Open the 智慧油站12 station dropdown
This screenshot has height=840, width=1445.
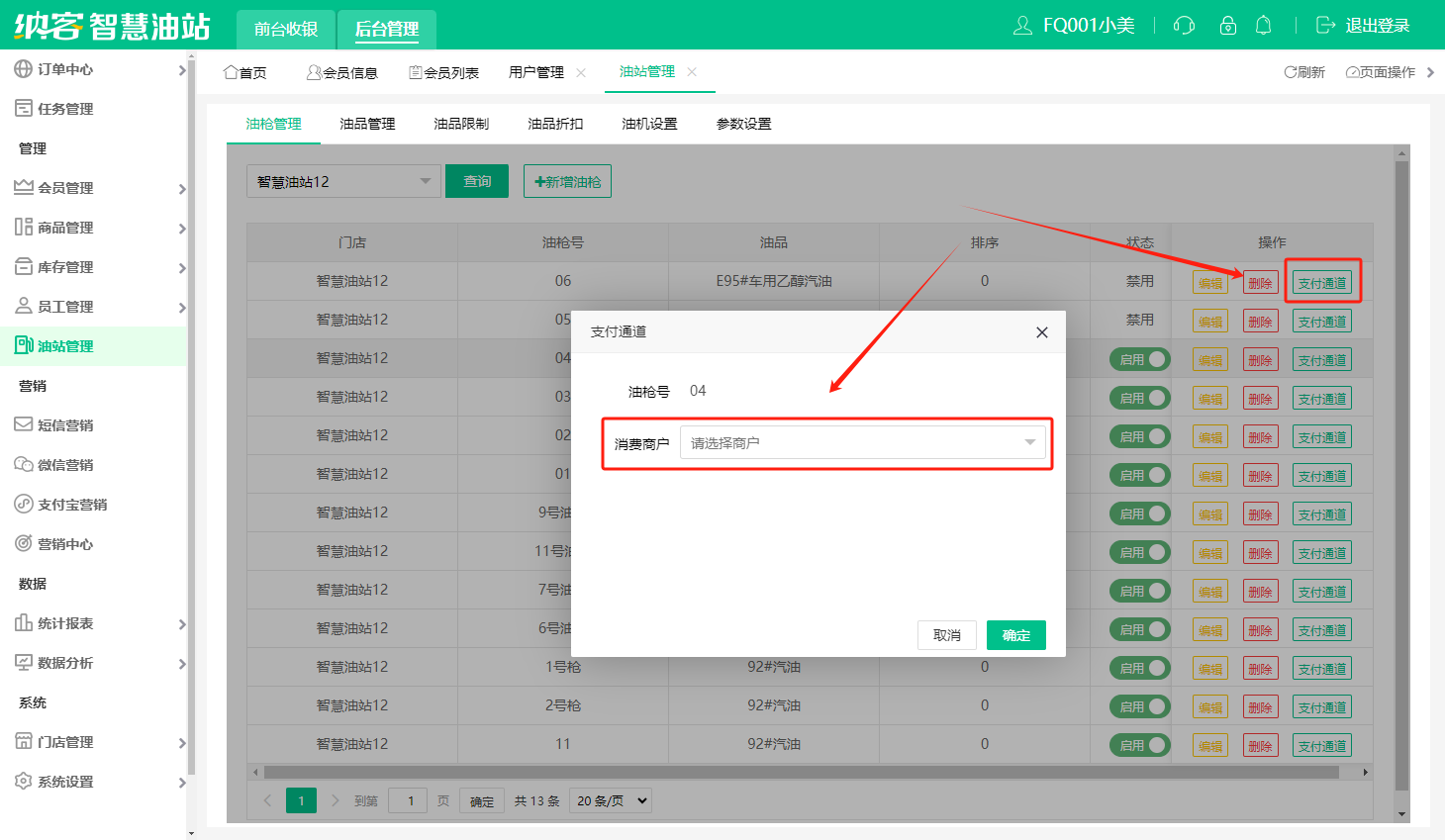coord(342,182)
